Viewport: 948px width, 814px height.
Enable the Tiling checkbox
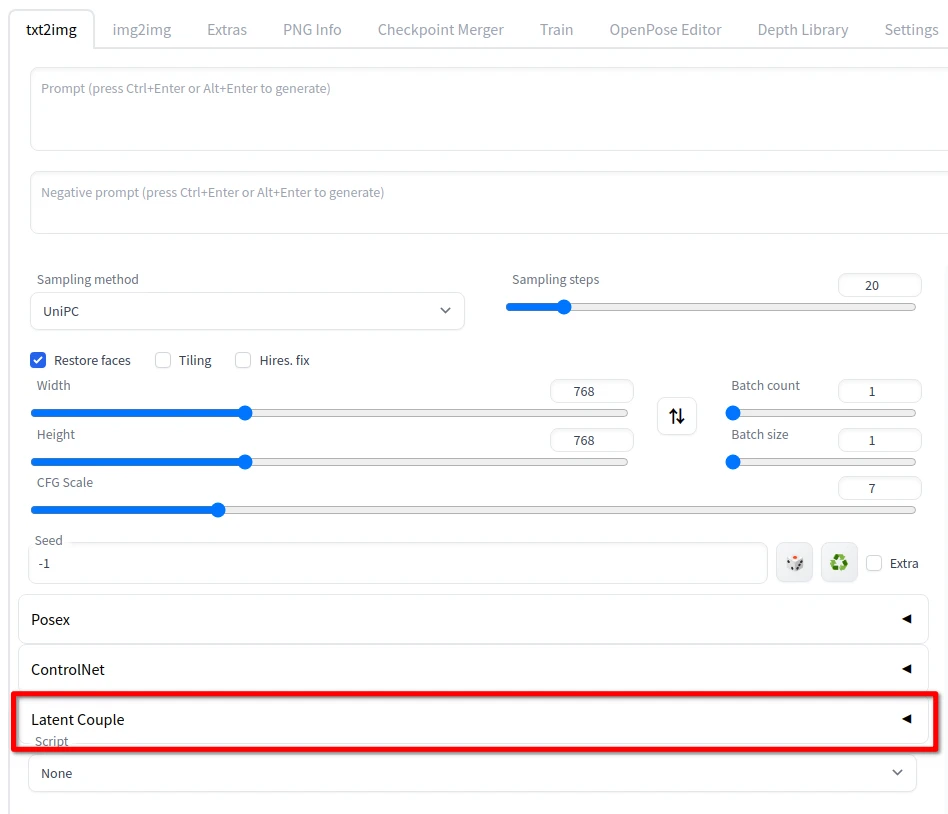tap(163, 360)
